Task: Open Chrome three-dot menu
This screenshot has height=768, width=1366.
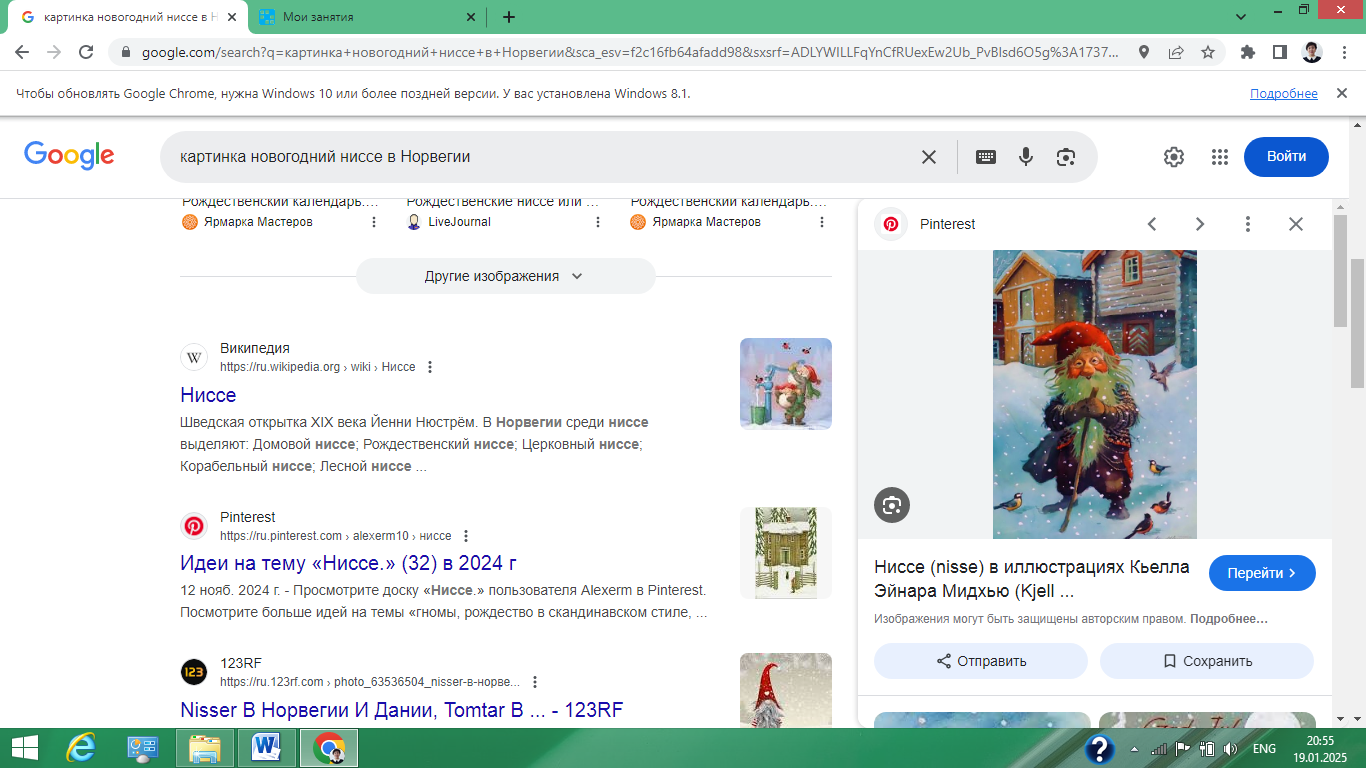Action: [1344, 52]
